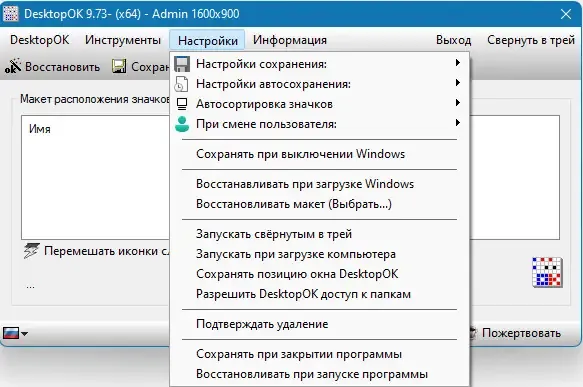This screenshot has width=583, height=387.
Task: Click the clock document icon for autosave settings
Action: point(181,84)
